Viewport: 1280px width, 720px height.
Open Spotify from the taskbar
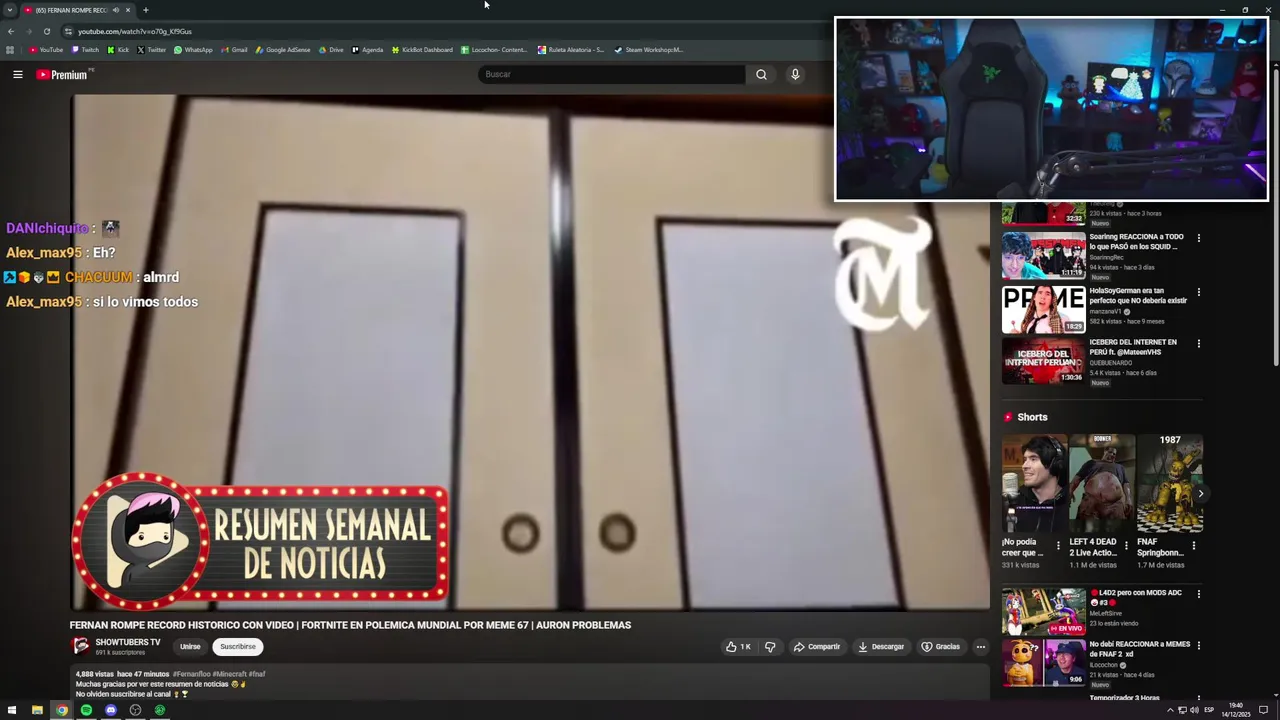pos(86,710)
